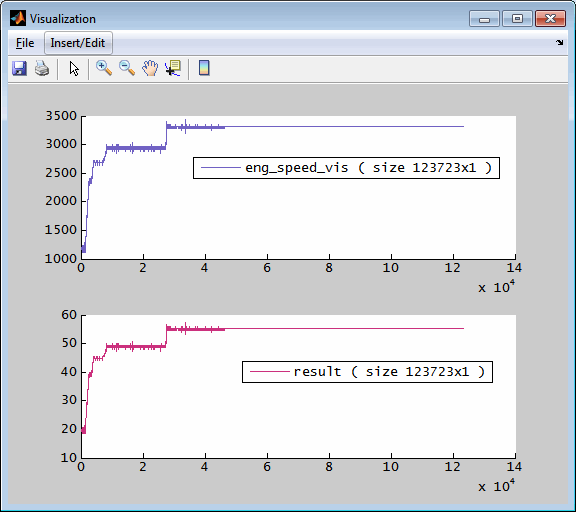Open the File menu
The width and height of the screenshot is (576, 512).
(25, 43)
